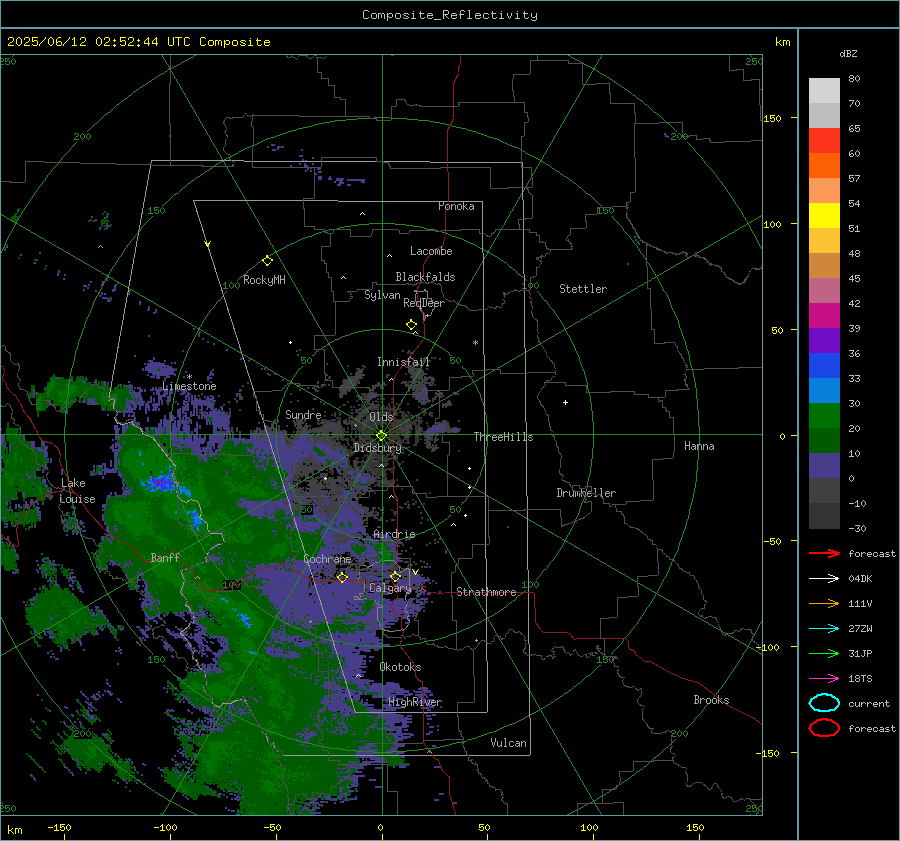Image resolution: width=900 pixels, height=841 pixels.
Task: Click asterisk marker above Limestone label
Action: pyautogui.click(x=189, y=377)
